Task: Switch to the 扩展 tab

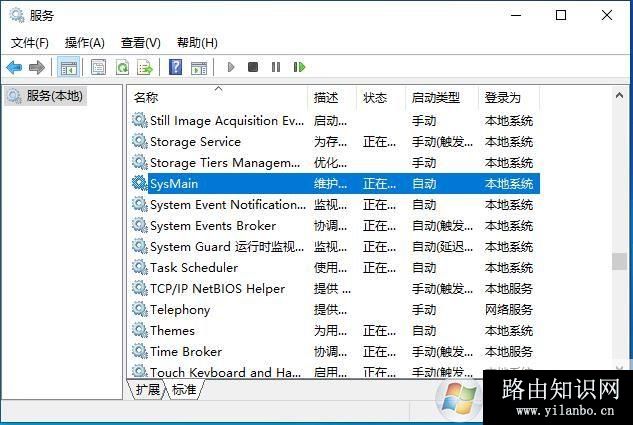Action: (148, 389)
